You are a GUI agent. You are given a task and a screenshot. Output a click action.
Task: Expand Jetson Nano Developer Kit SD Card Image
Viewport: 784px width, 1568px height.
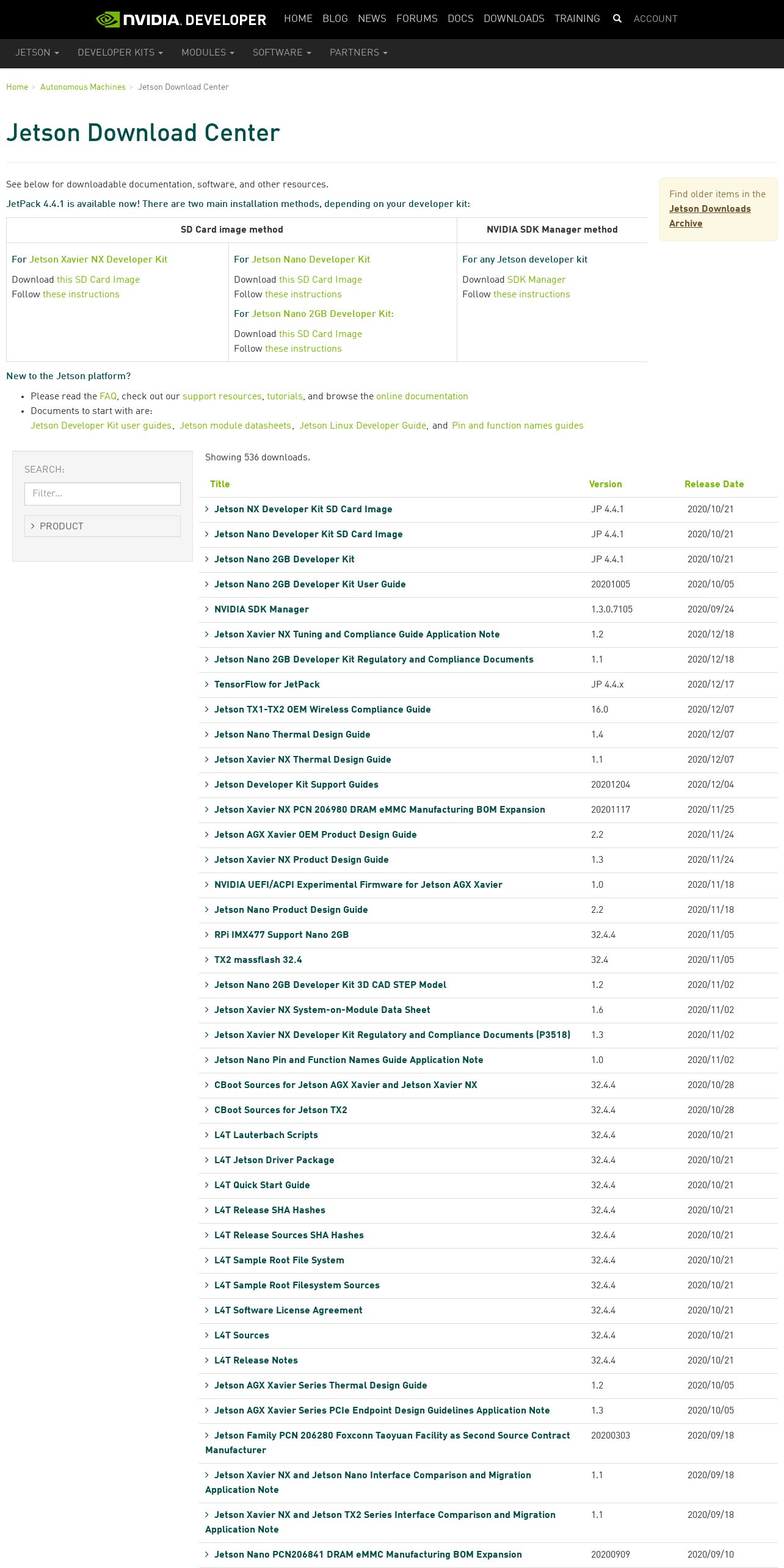click(x=308, y=534)
